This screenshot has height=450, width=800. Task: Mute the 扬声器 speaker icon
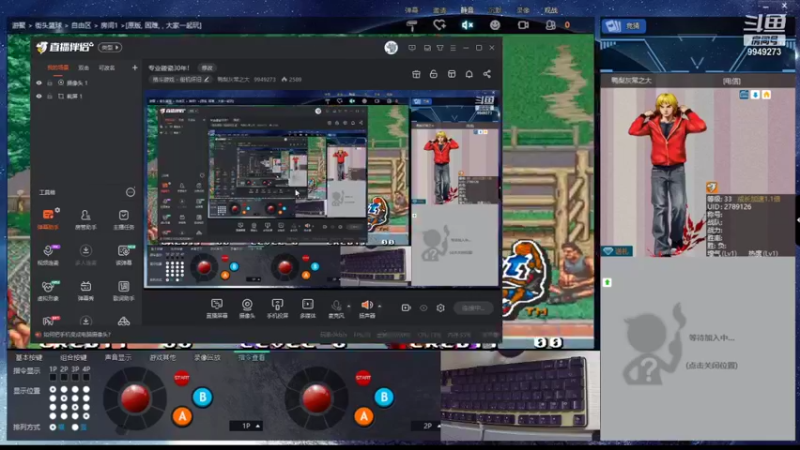367,305
